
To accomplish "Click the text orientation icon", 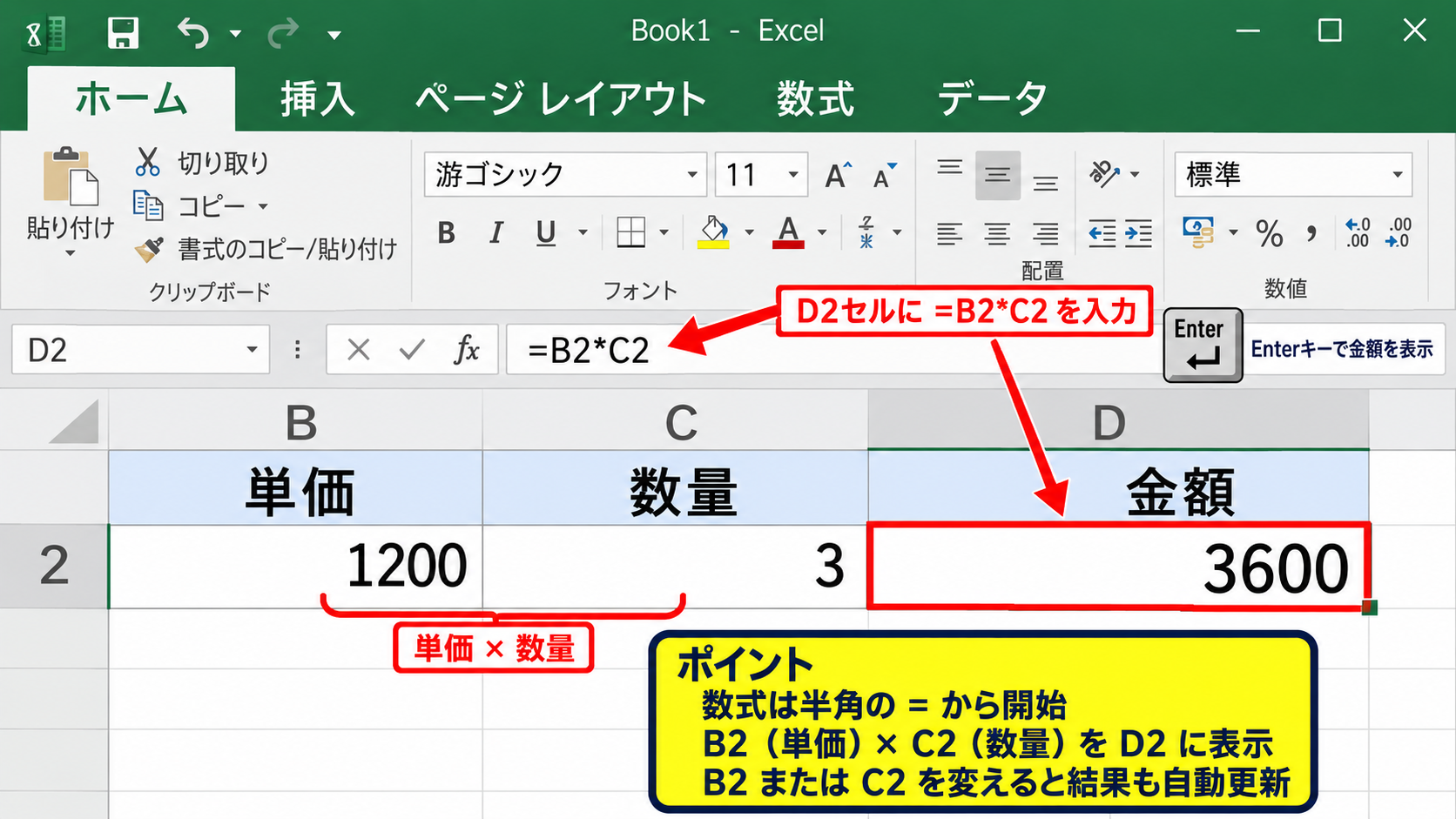I will click(x=1104, y=174).
